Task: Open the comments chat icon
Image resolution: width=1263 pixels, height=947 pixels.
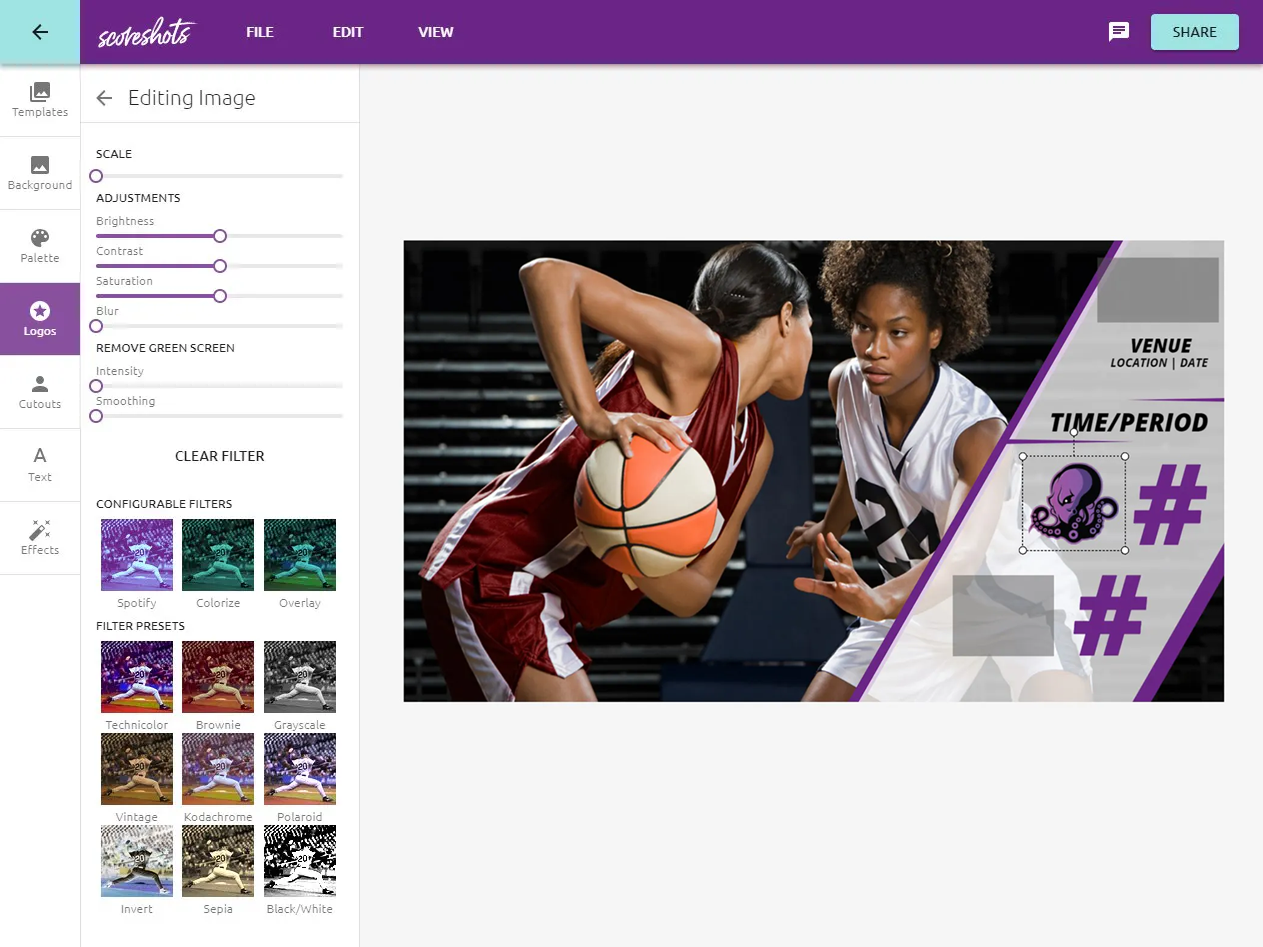Action: pos(1119,32)
